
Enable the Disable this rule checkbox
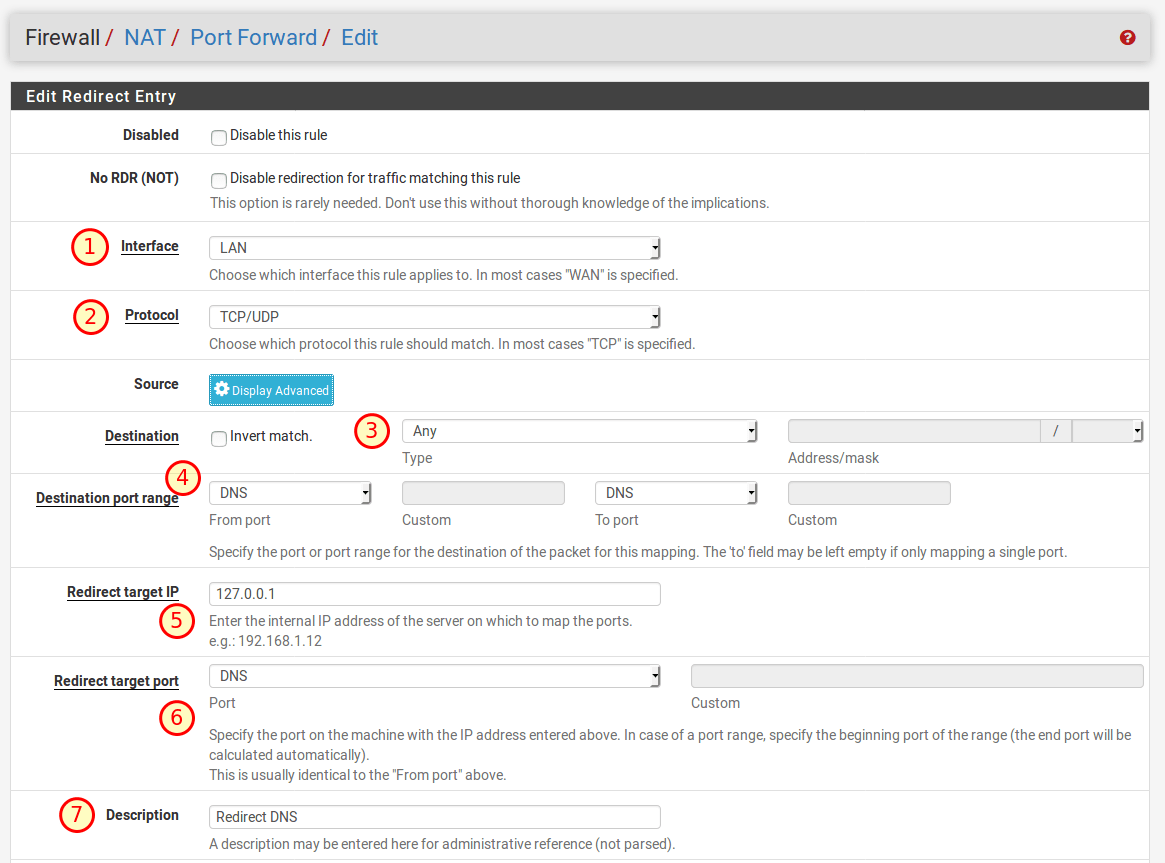tap(219, 137)
